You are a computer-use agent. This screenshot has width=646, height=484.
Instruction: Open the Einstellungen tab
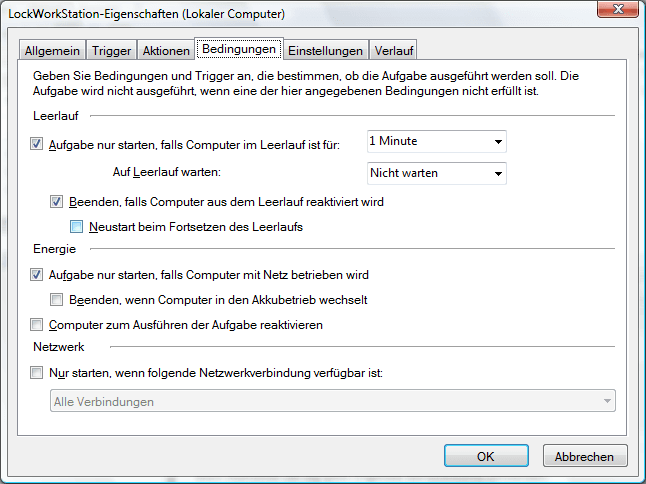(x=326, y=50)
